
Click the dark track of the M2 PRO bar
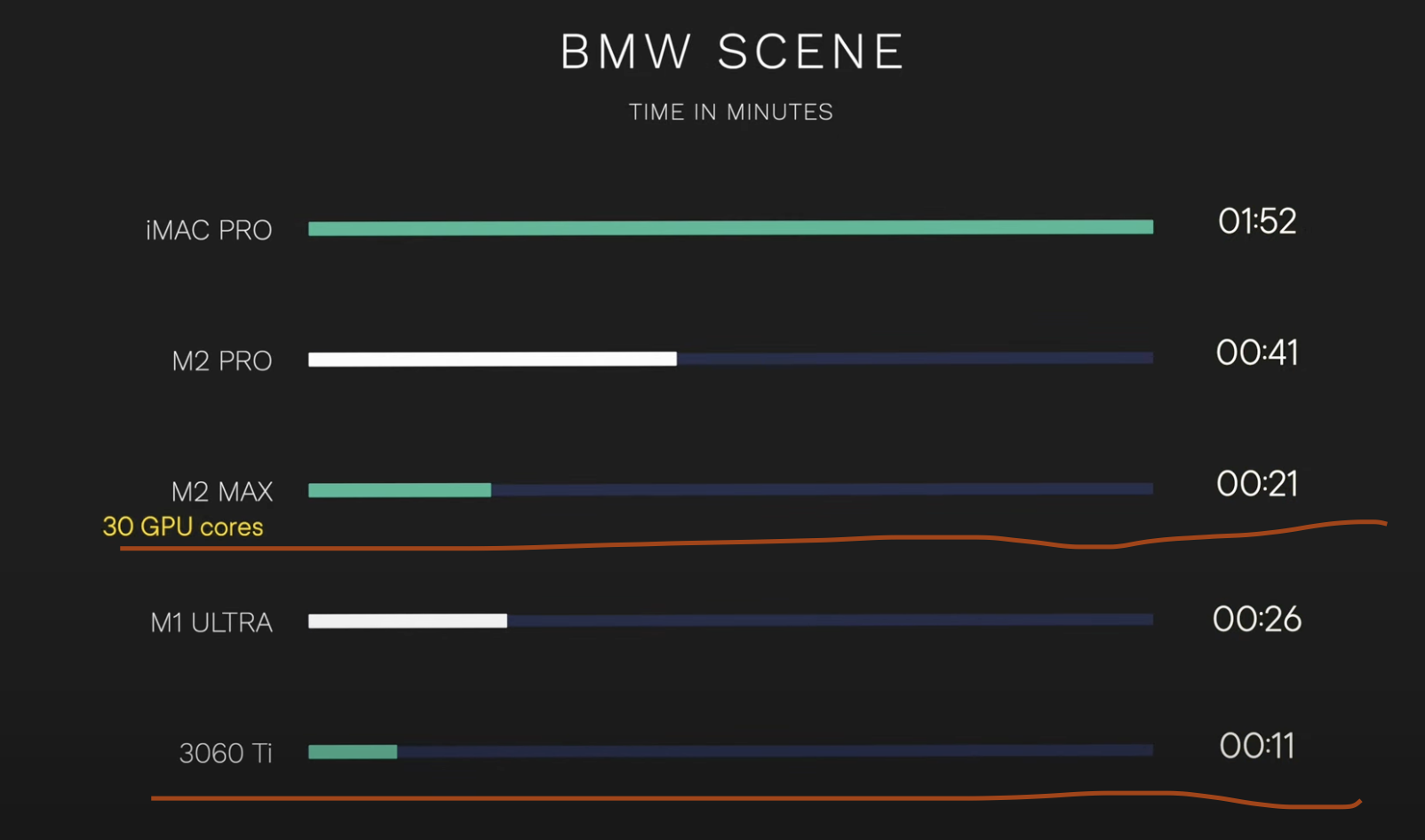click(x=915, y=359)
